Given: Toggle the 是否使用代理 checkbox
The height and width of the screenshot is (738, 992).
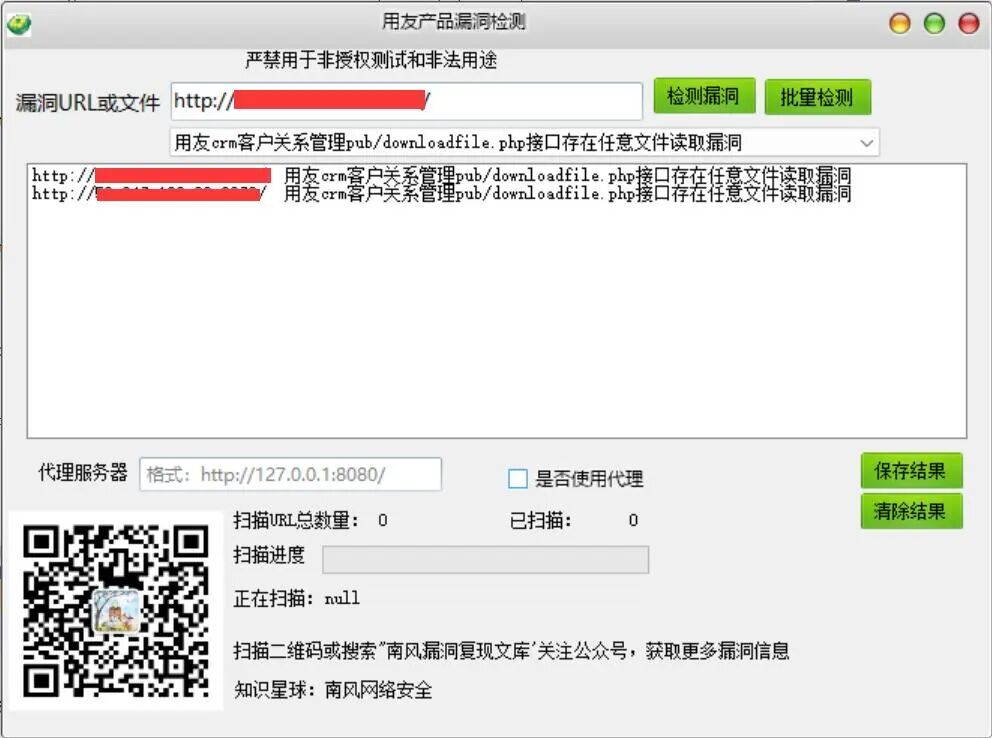Looking at the screenshot, I should point(518,479).
